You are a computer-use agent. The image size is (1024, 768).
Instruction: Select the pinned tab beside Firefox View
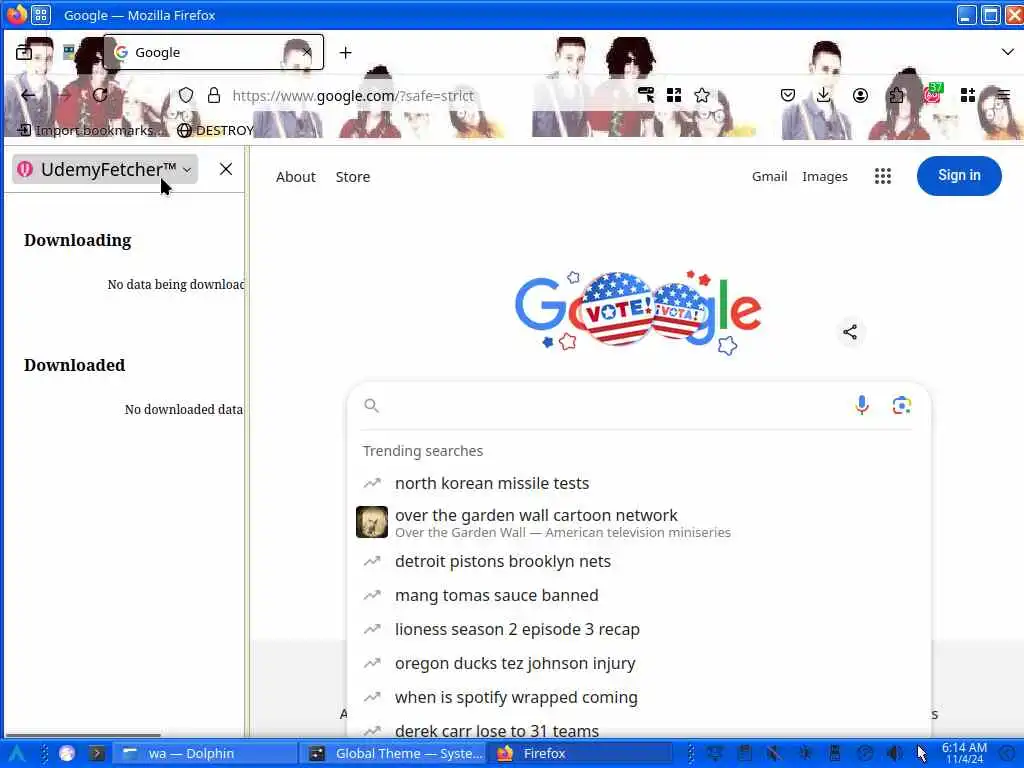(69, 52)
